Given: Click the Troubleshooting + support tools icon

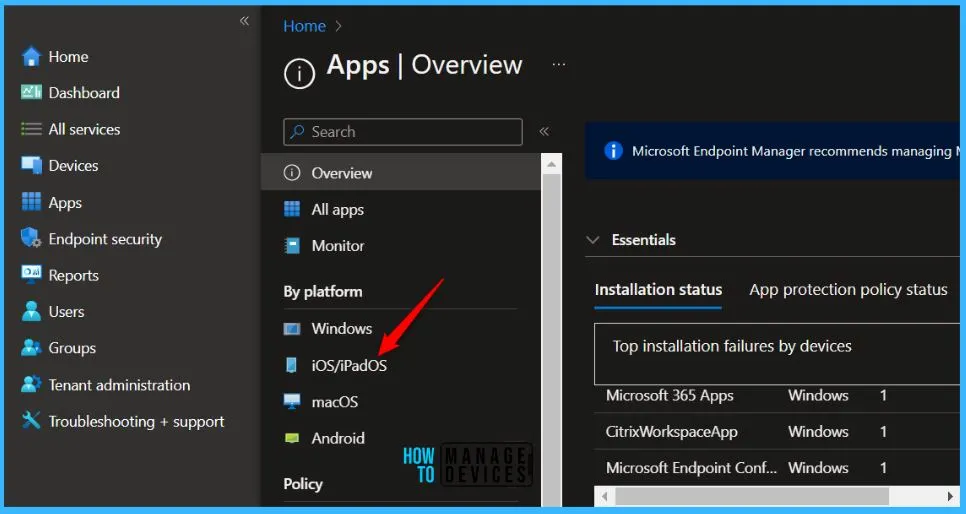Looking at the screenshot, I should point(31,420).
